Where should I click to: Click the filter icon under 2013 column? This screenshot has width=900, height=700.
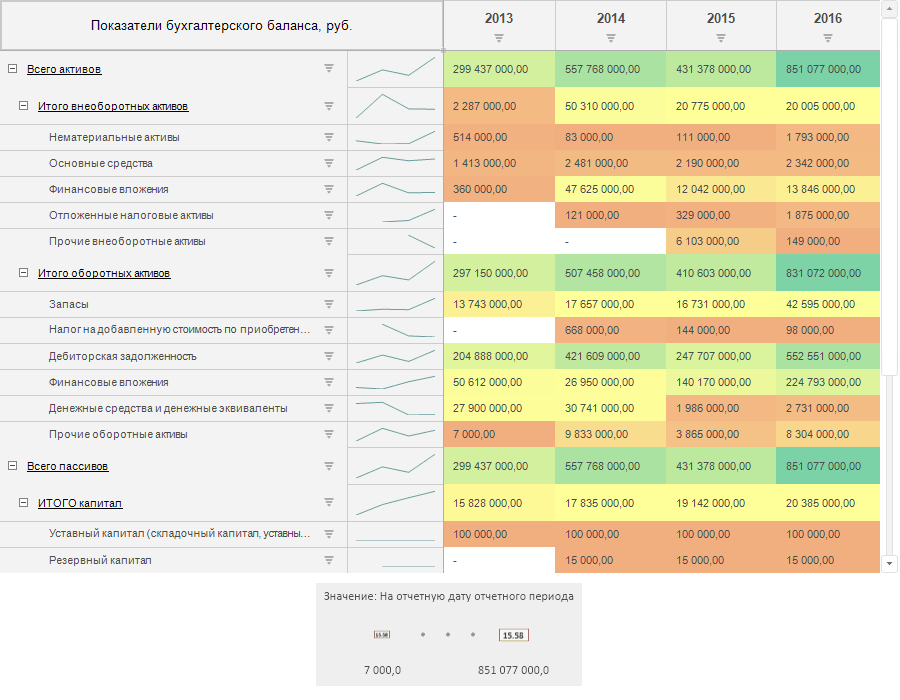pyautogui.click(x=499, y=38)
